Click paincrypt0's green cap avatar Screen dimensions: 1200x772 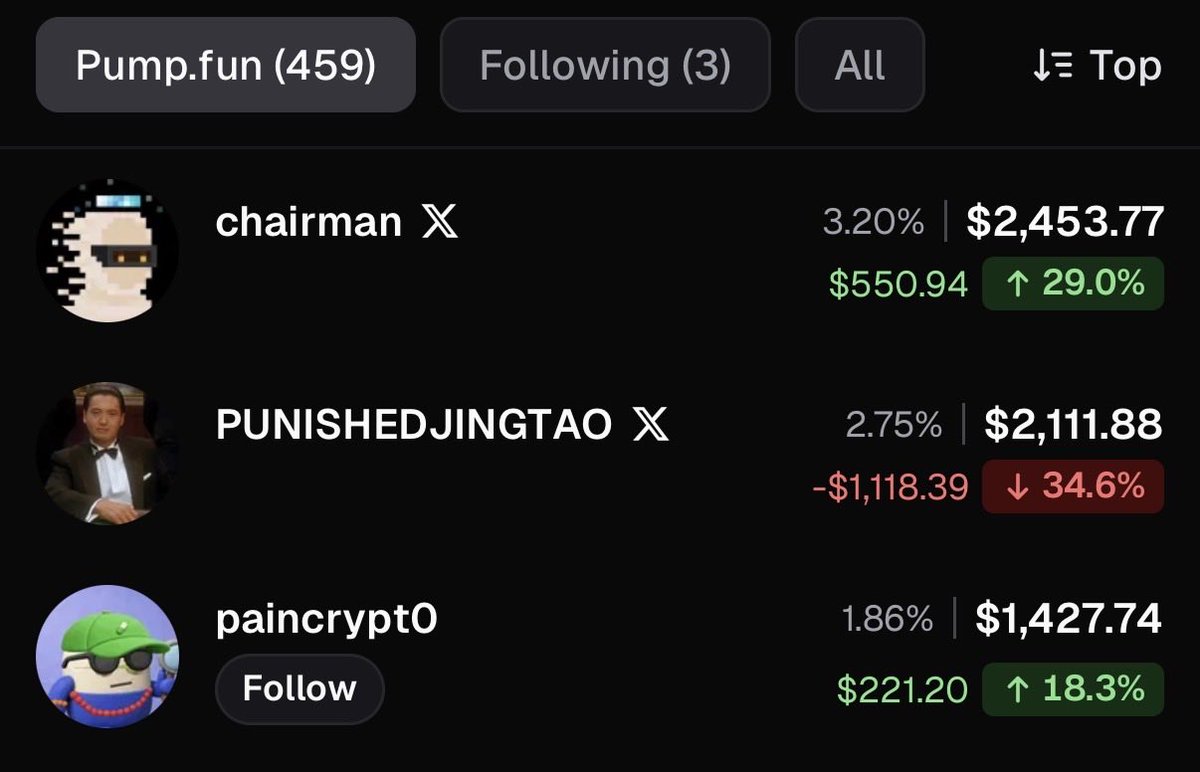coord(107,656)
